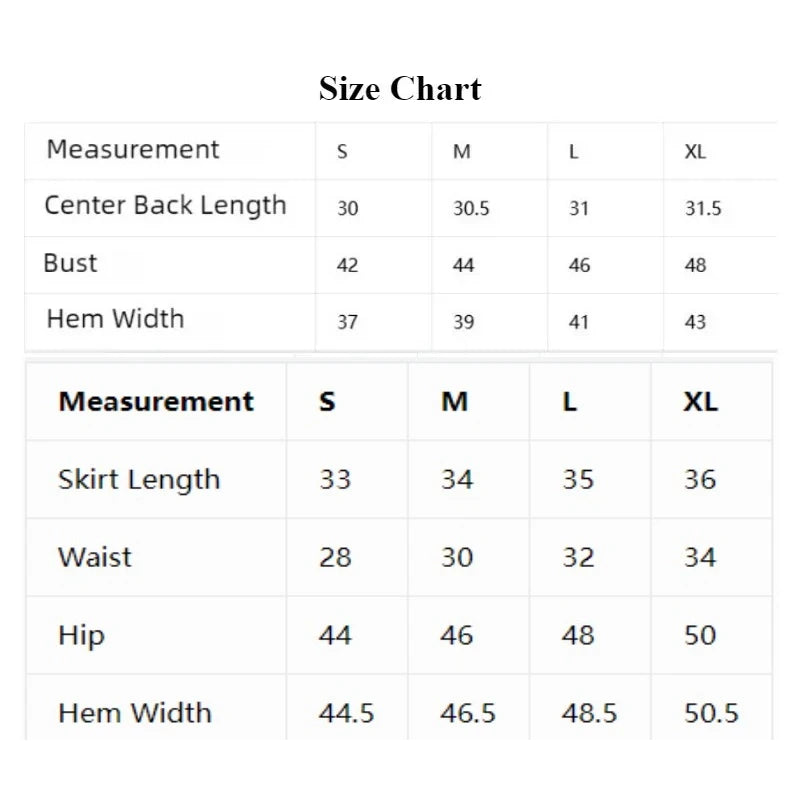Click the bold Measurement header
The width and height of the screenshot is (800, 800).
pos(156,402)
